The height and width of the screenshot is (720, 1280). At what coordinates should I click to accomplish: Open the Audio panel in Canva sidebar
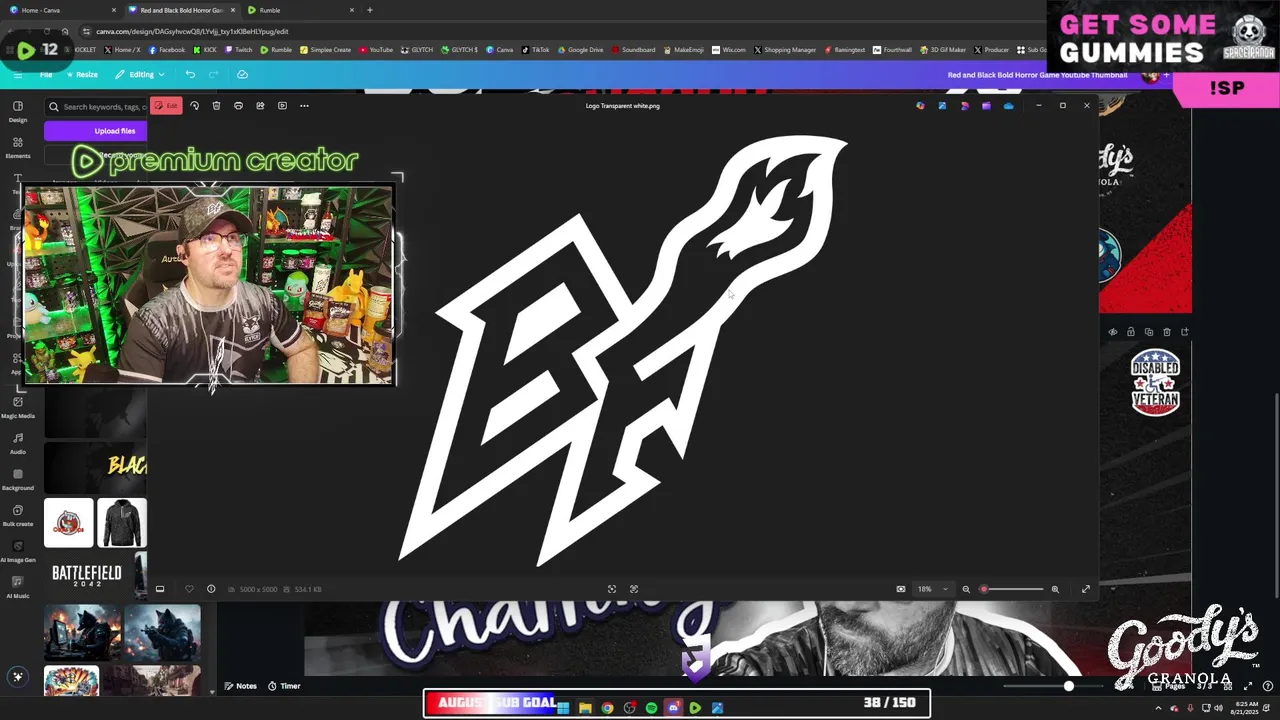[18, 443]
